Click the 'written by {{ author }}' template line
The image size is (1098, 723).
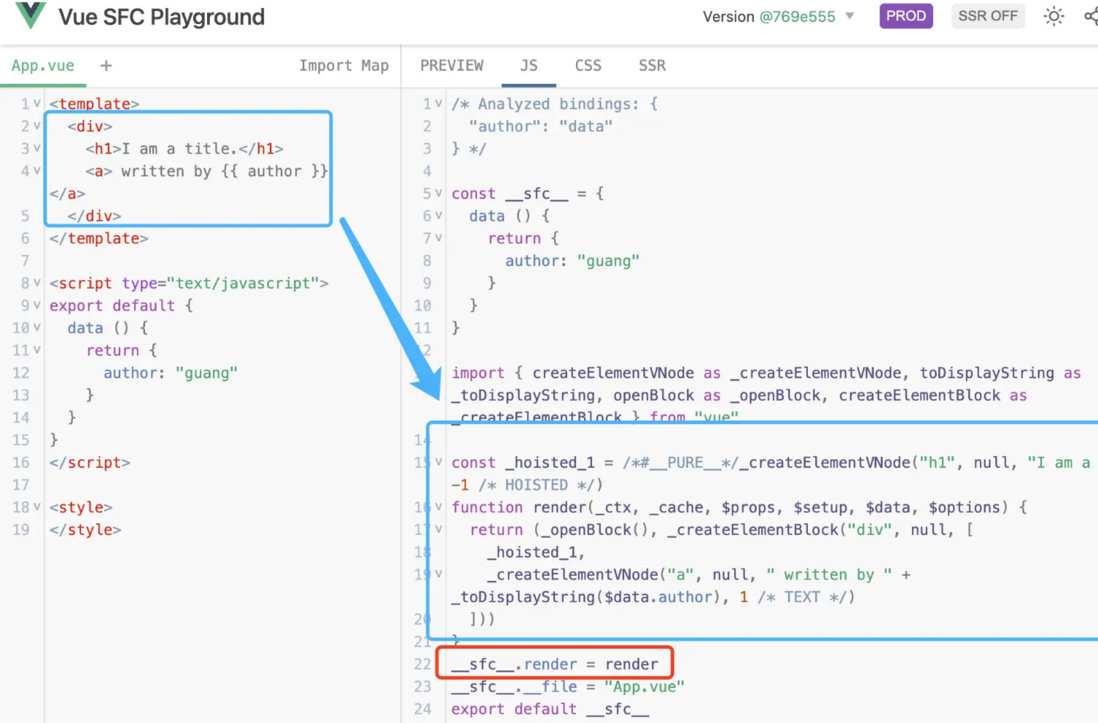207,171
